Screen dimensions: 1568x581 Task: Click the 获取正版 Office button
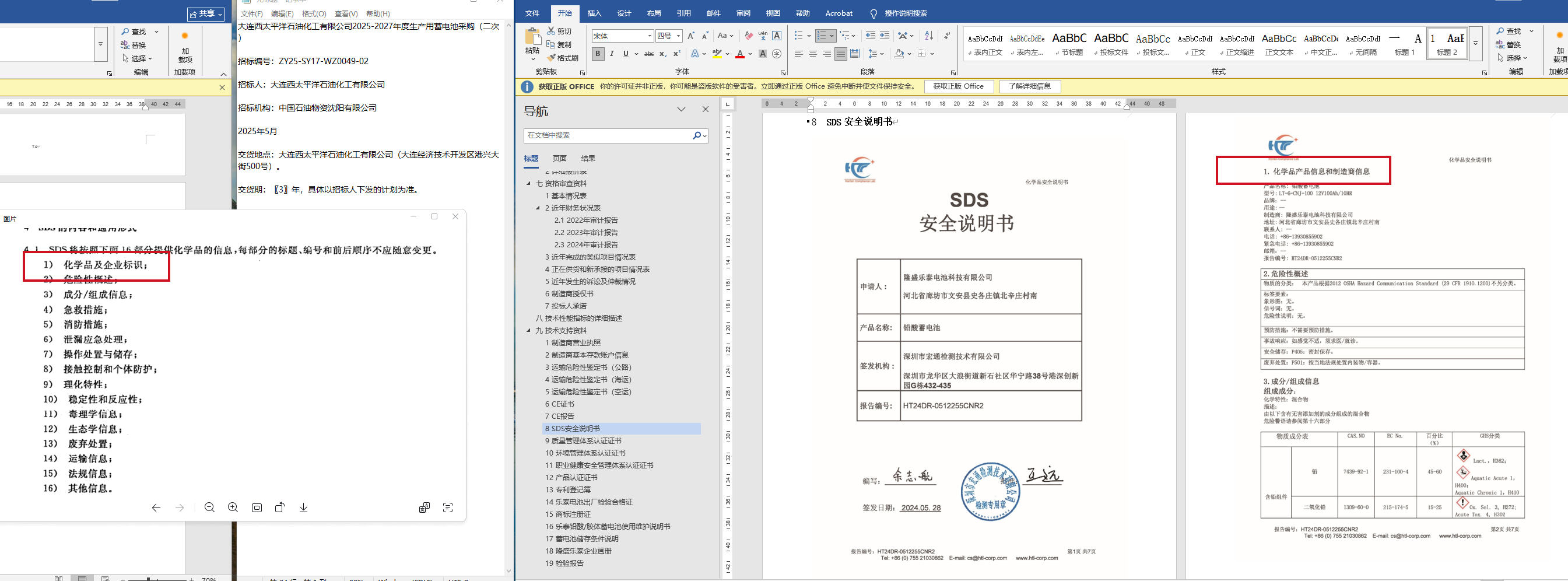[958, 86]
